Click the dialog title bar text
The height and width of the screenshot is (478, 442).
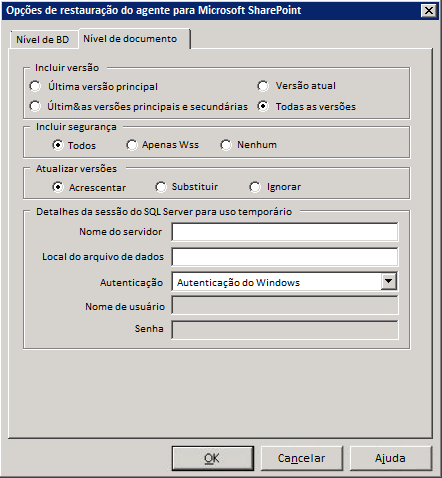154,10
